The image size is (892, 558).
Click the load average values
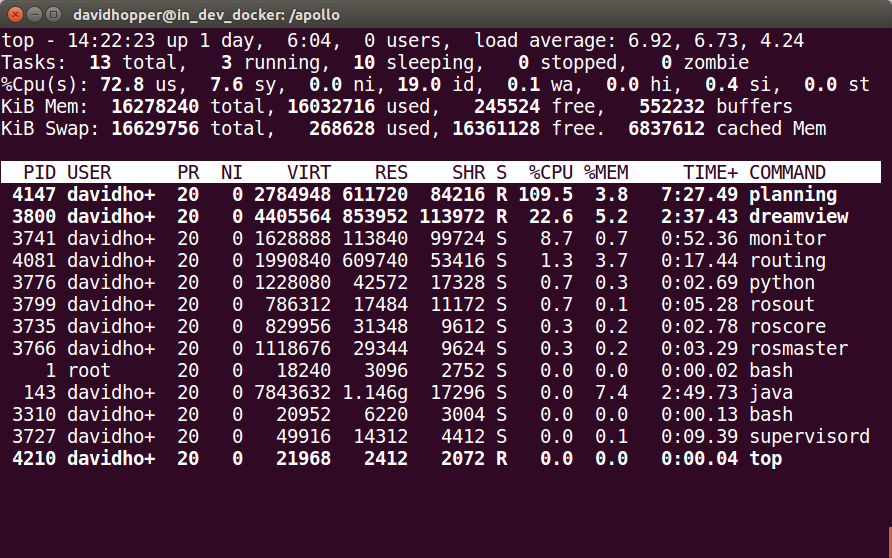coord(716,41)
